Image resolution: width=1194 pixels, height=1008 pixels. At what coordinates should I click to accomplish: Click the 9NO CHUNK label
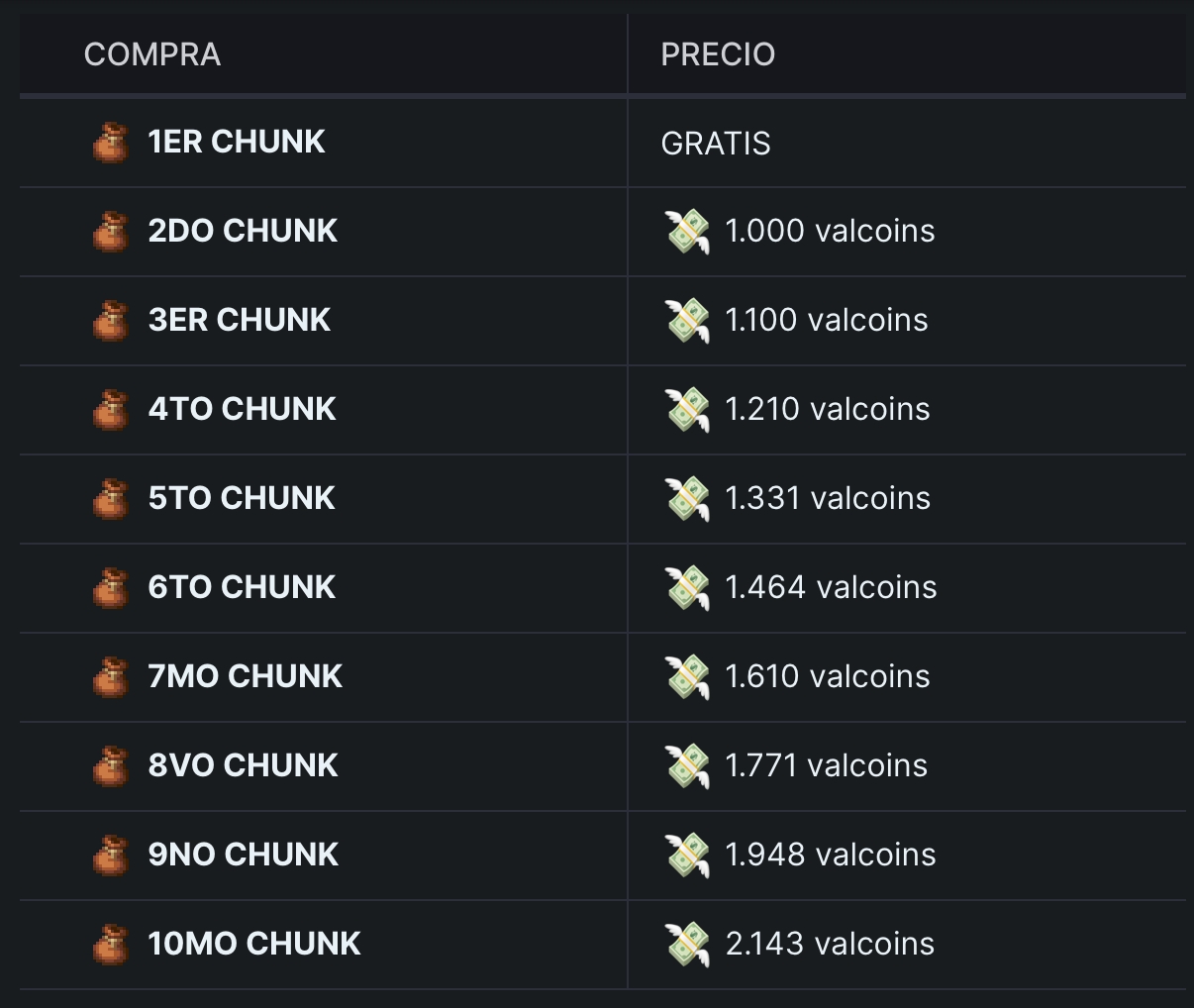[x=244, y=855]
